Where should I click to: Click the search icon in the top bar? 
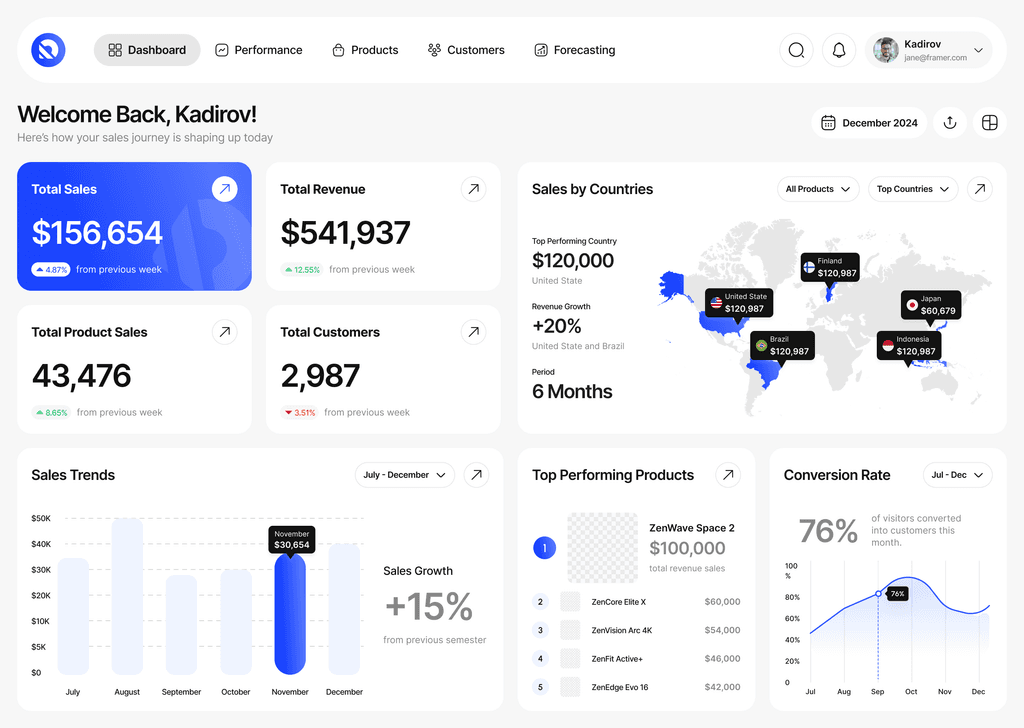[x=796, y=50]
